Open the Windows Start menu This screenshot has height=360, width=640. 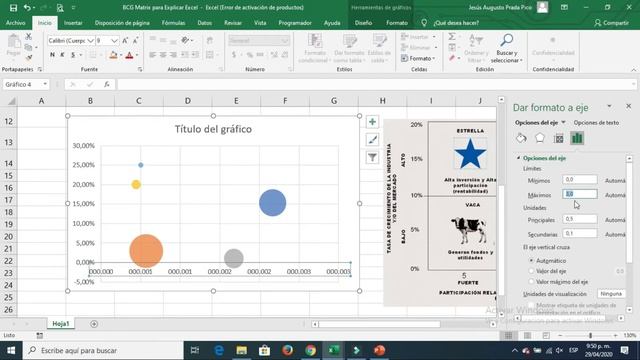11,350
